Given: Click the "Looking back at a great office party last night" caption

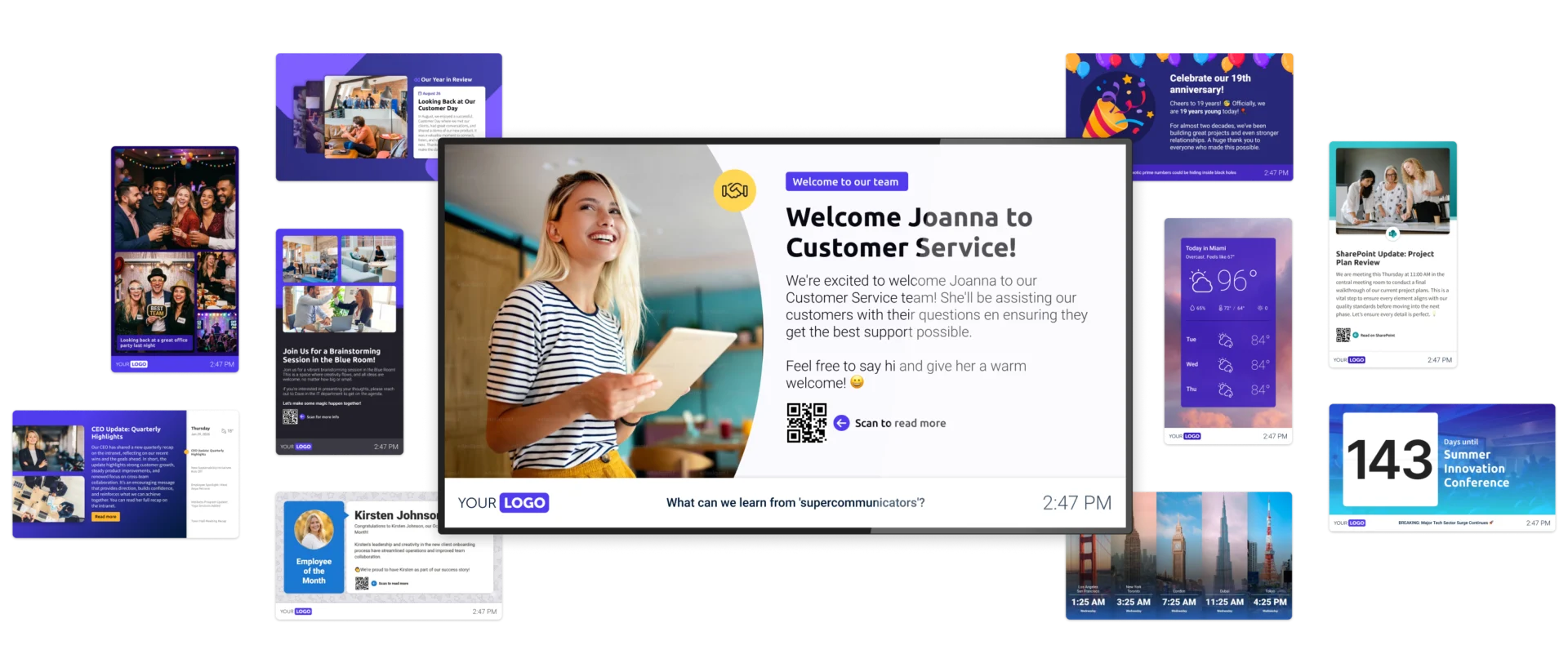Looking at the screenshot, I should (154, 343).
